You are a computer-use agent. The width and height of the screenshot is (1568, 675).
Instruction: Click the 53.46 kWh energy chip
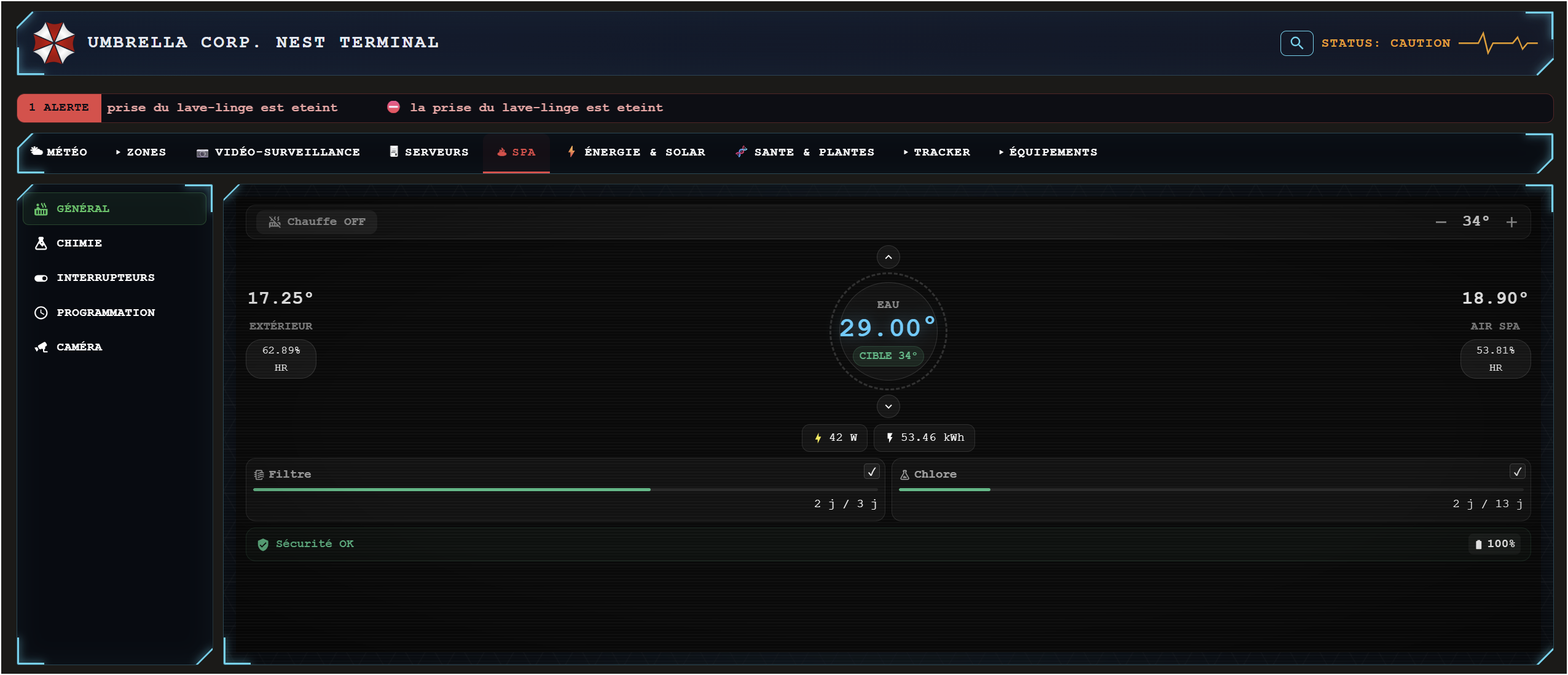pyautogui.click(x=924, y=438)
